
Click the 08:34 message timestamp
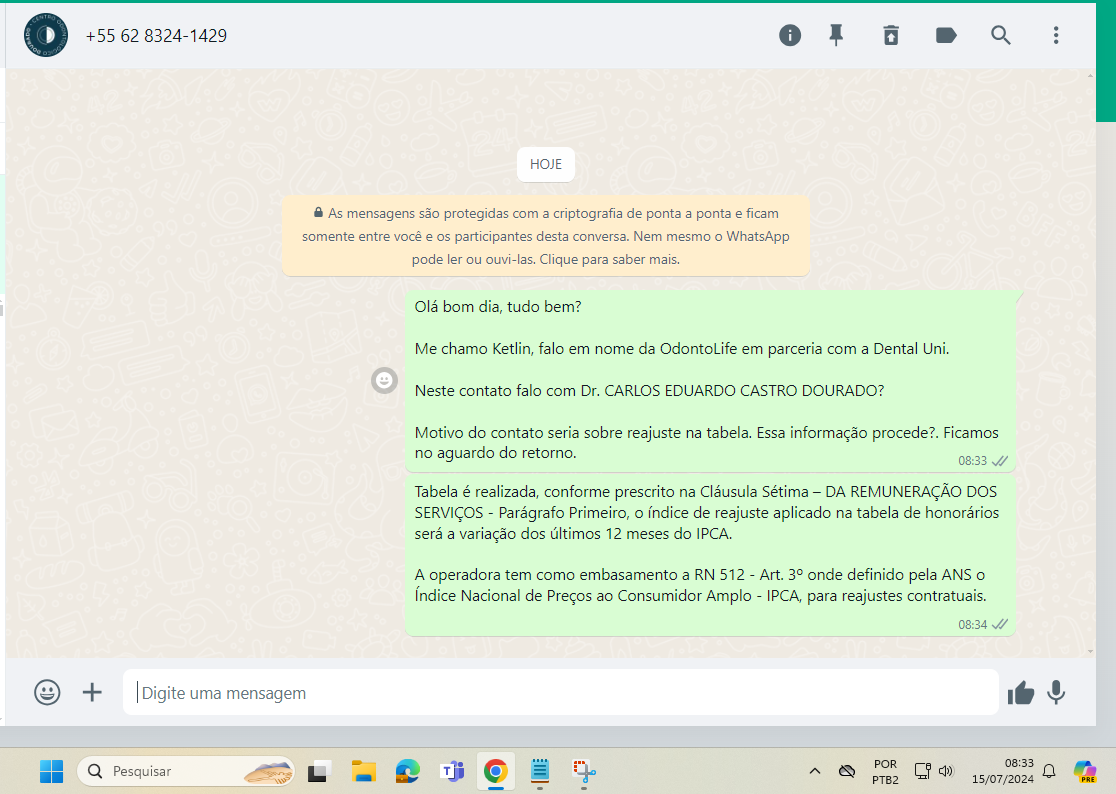point(972,625)
